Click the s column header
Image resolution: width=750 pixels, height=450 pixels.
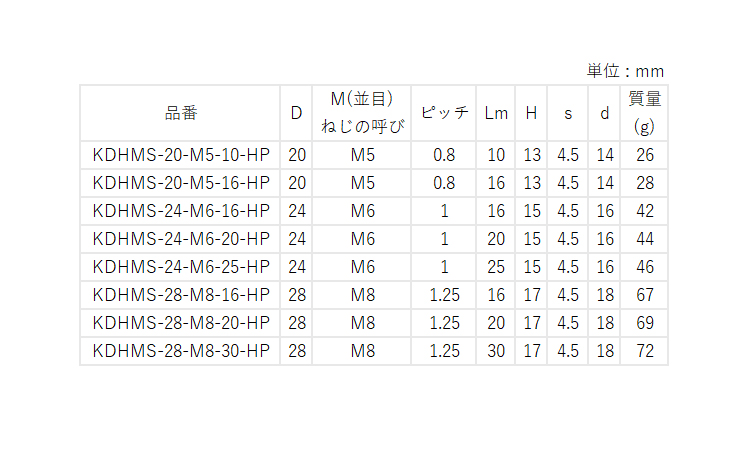click(568, 114)
